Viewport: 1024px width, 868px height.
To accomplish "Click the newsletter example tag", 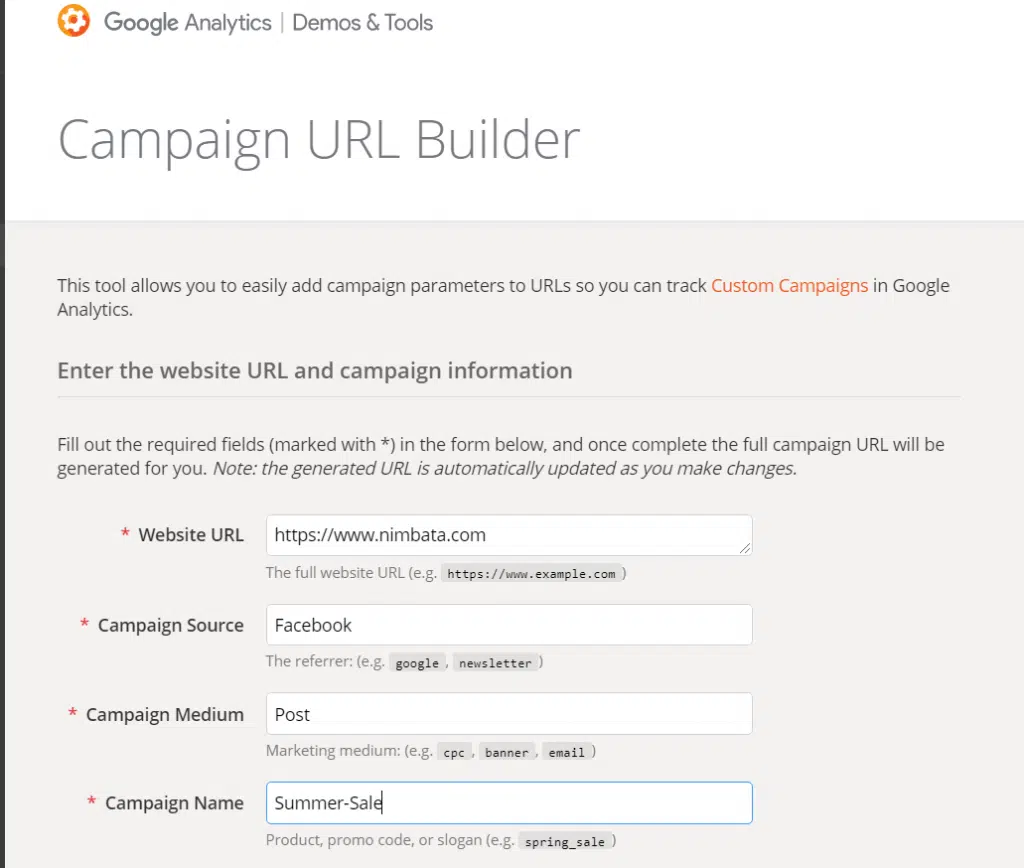I will (496, 662).
